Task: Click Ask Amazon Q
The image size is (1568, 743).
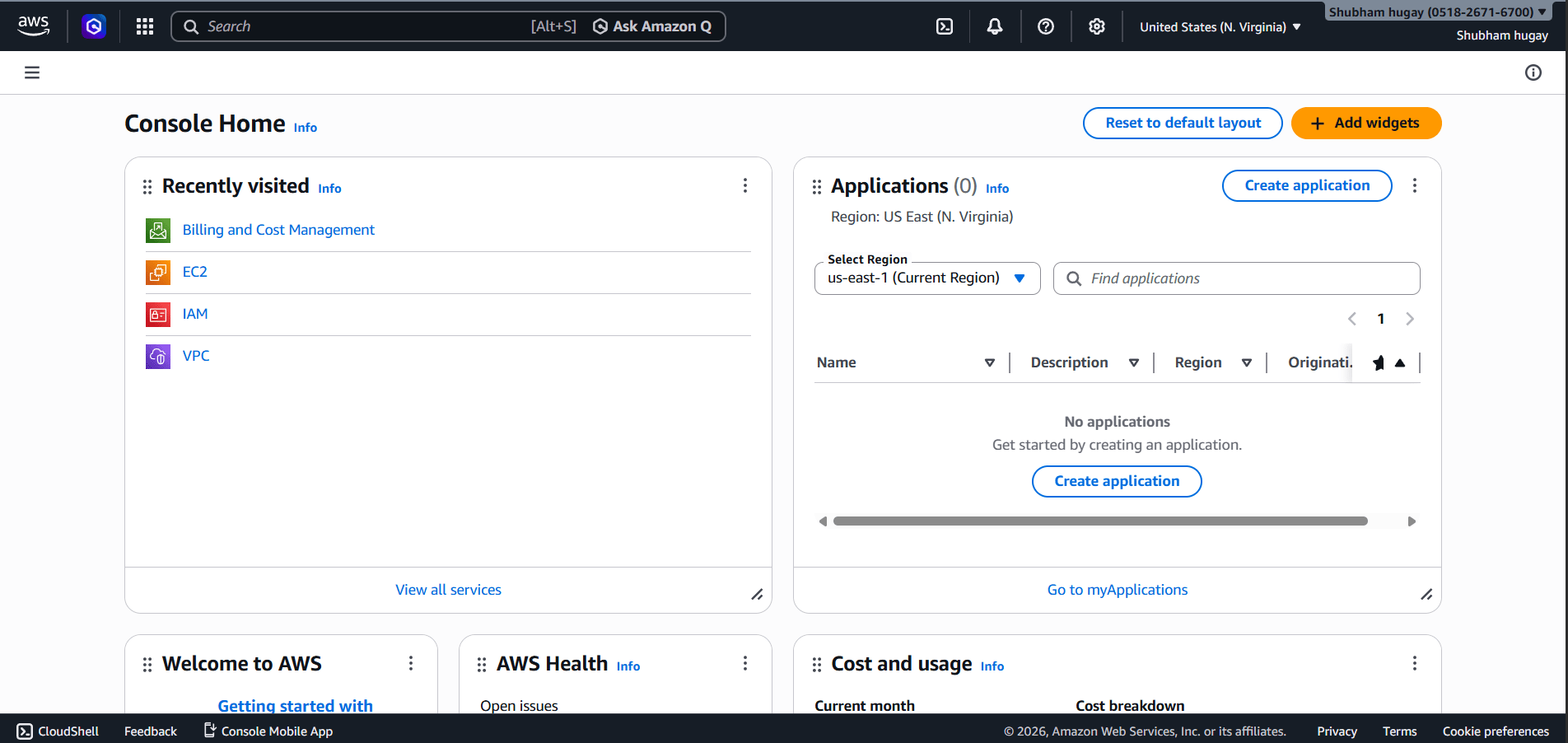Action: [652, 26]
